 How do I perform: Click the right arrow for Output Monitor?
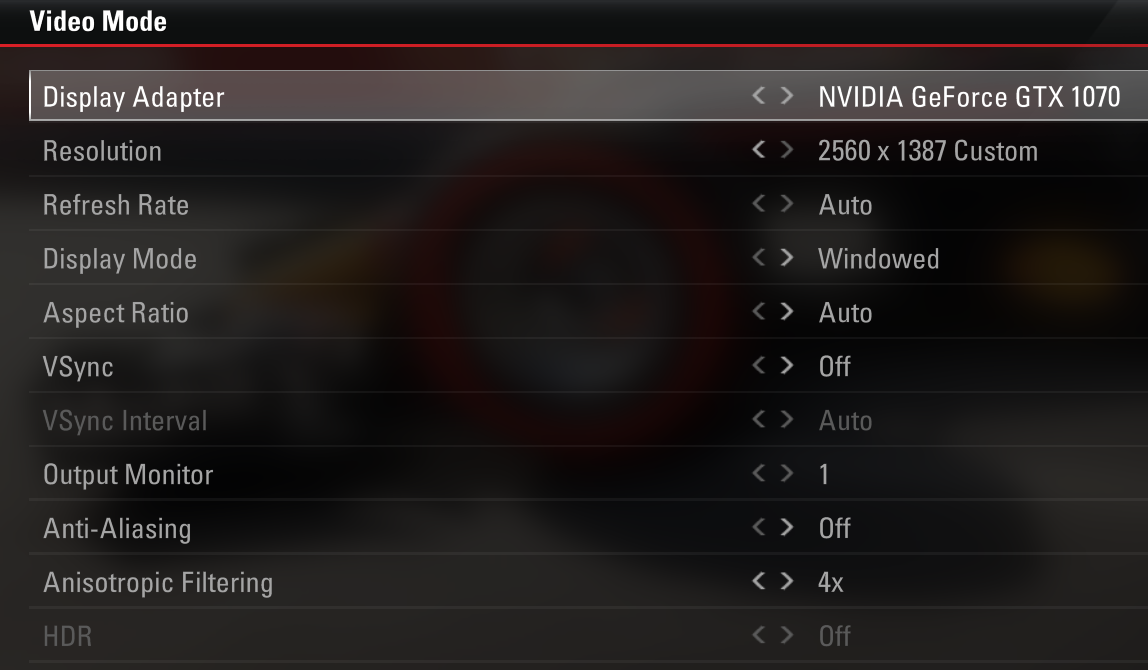(x=786, y=473)
